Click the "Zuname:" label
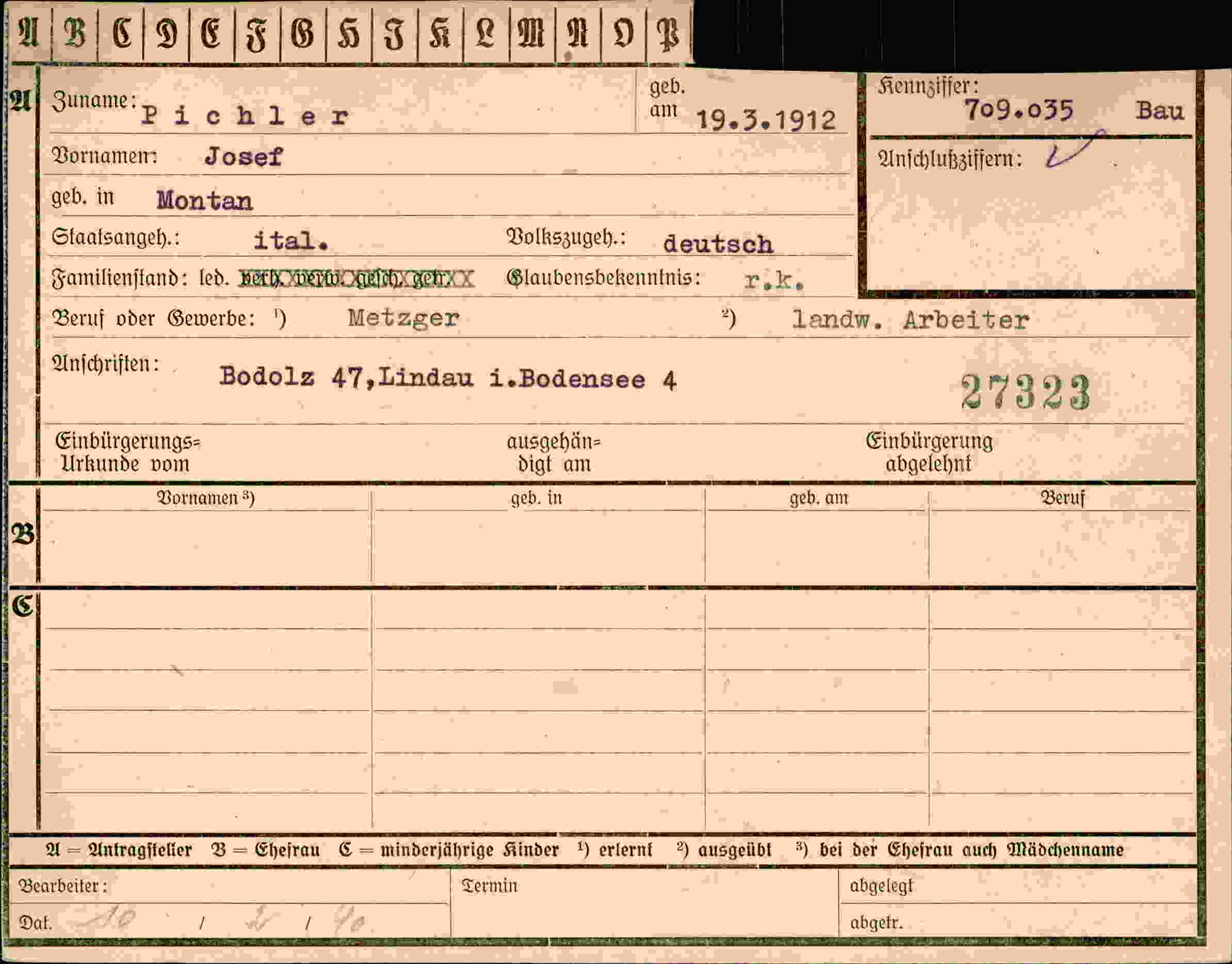 tap(94, 101)
